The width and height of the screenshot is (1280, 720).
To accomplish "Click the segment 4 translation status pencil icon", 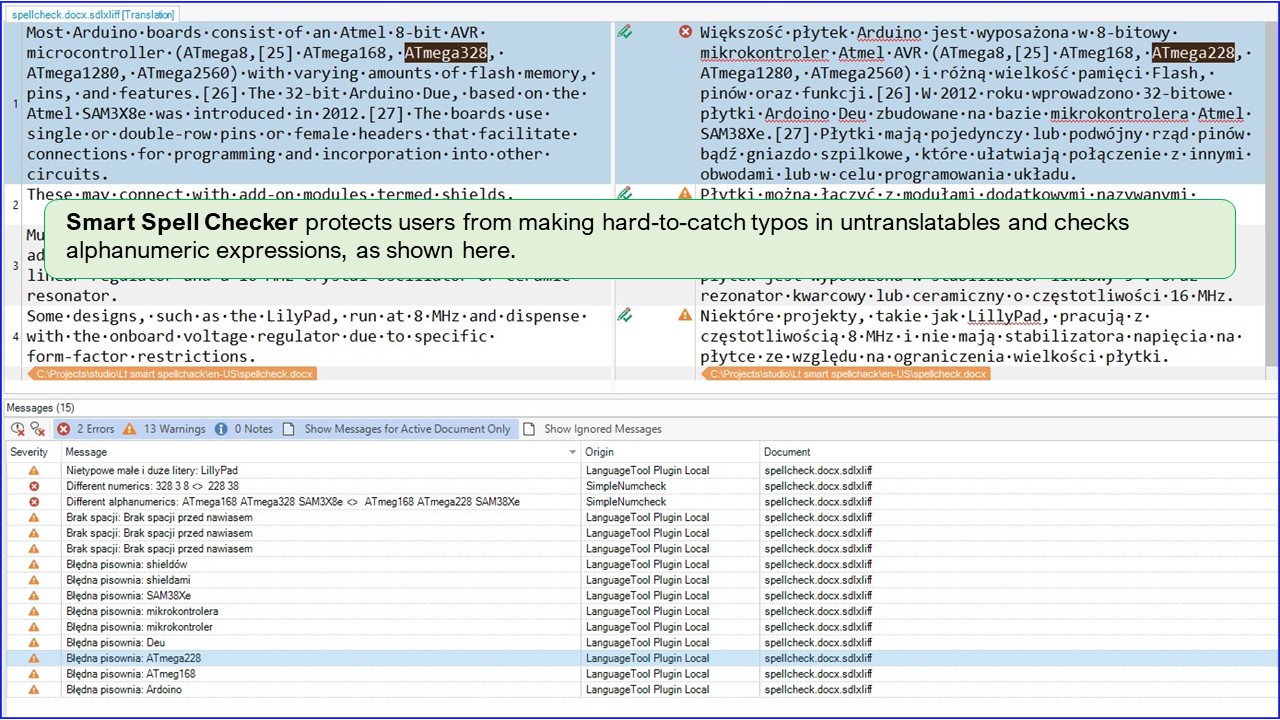I will coord(625,316).
